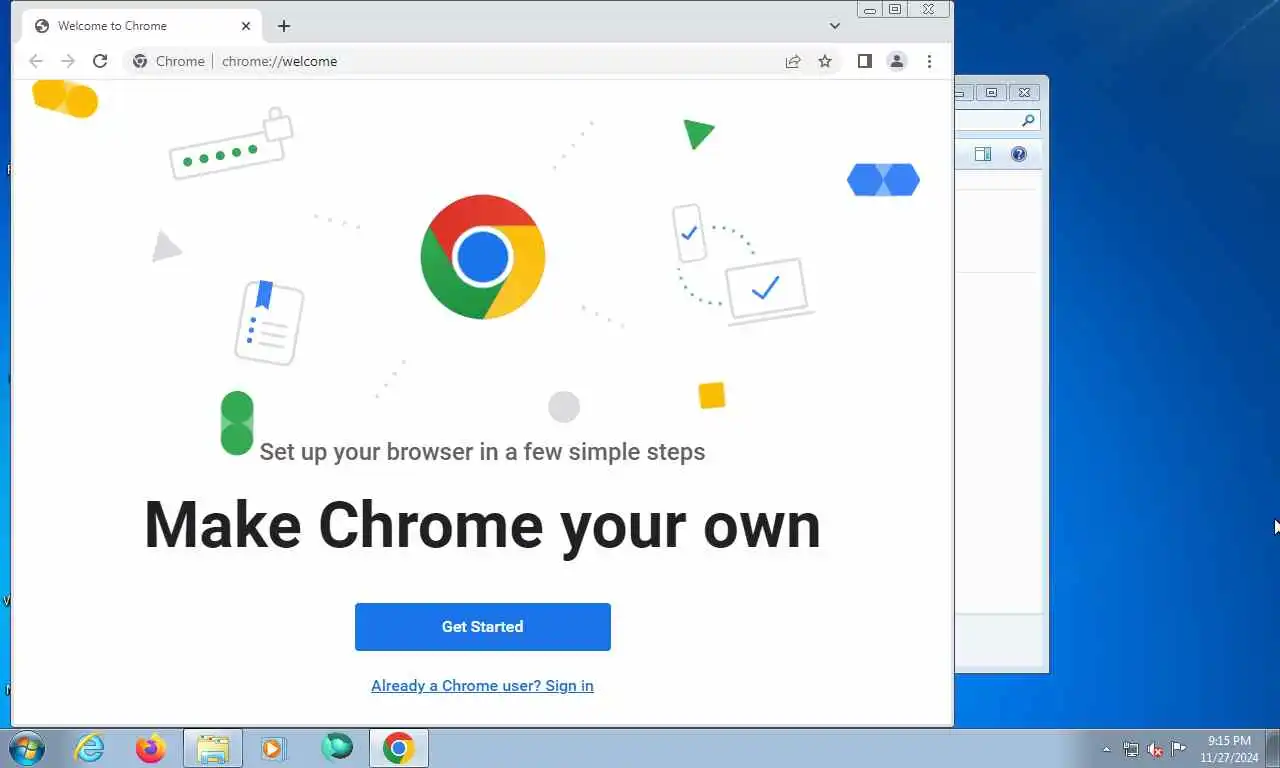Launch Firefox from the taskbar

tap(151, 748)
